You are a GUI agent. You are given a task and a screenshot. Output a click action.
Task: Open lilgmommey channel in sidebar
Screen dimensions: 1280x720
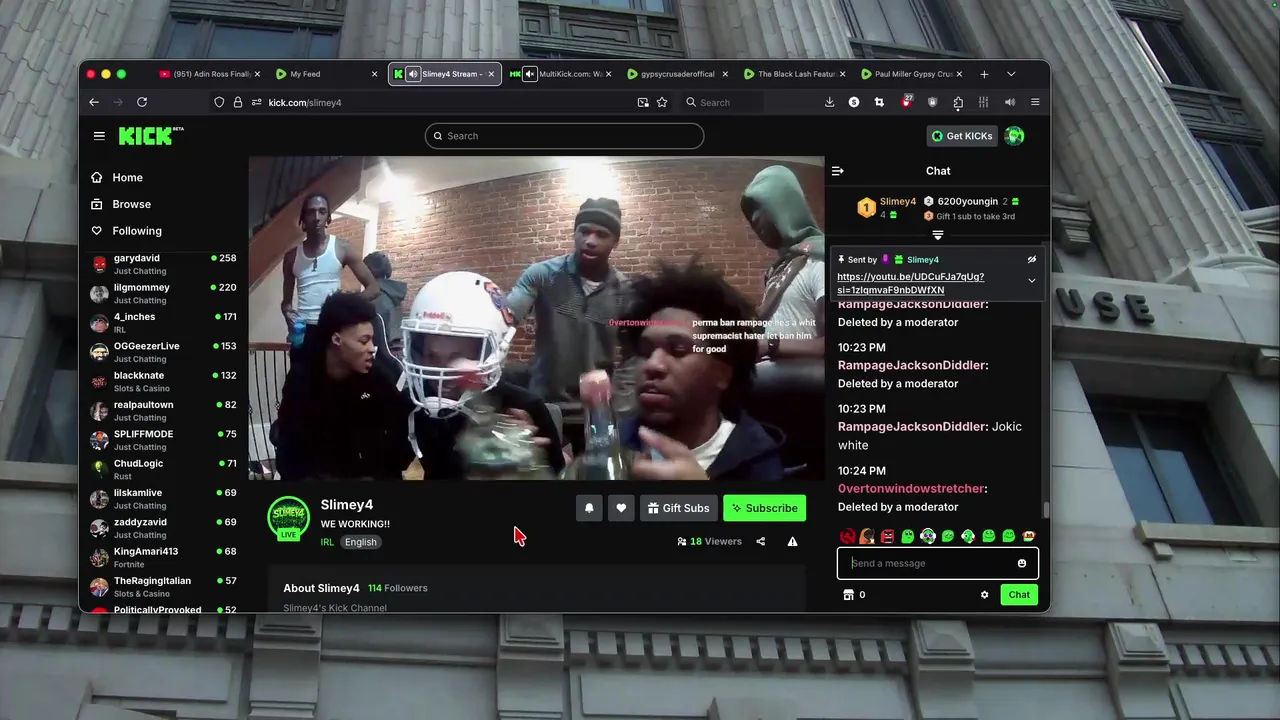164,293
